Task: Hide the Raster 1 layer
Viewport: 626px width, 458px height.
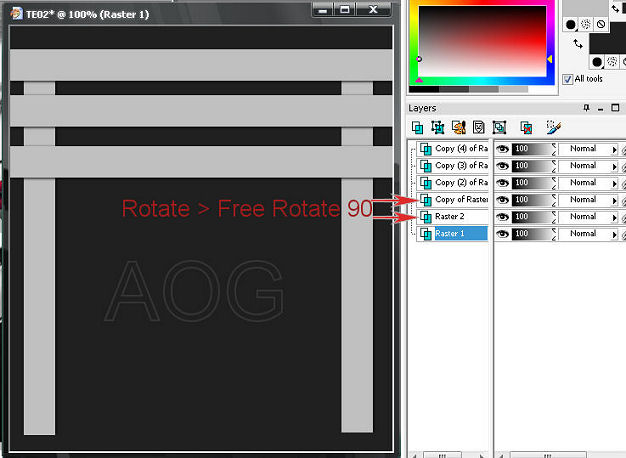Action: (x=503, y=234)
